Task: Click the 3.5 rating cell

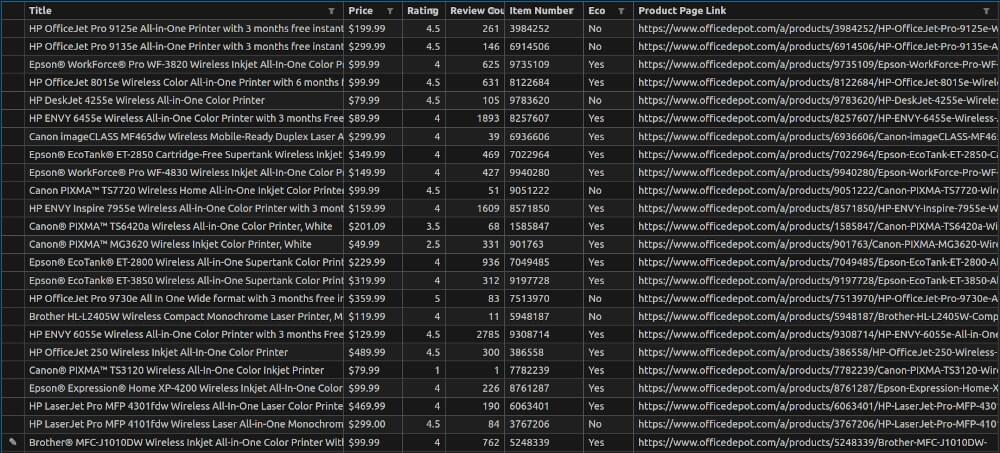Action: pyautogui.click(x=424, y=226)
